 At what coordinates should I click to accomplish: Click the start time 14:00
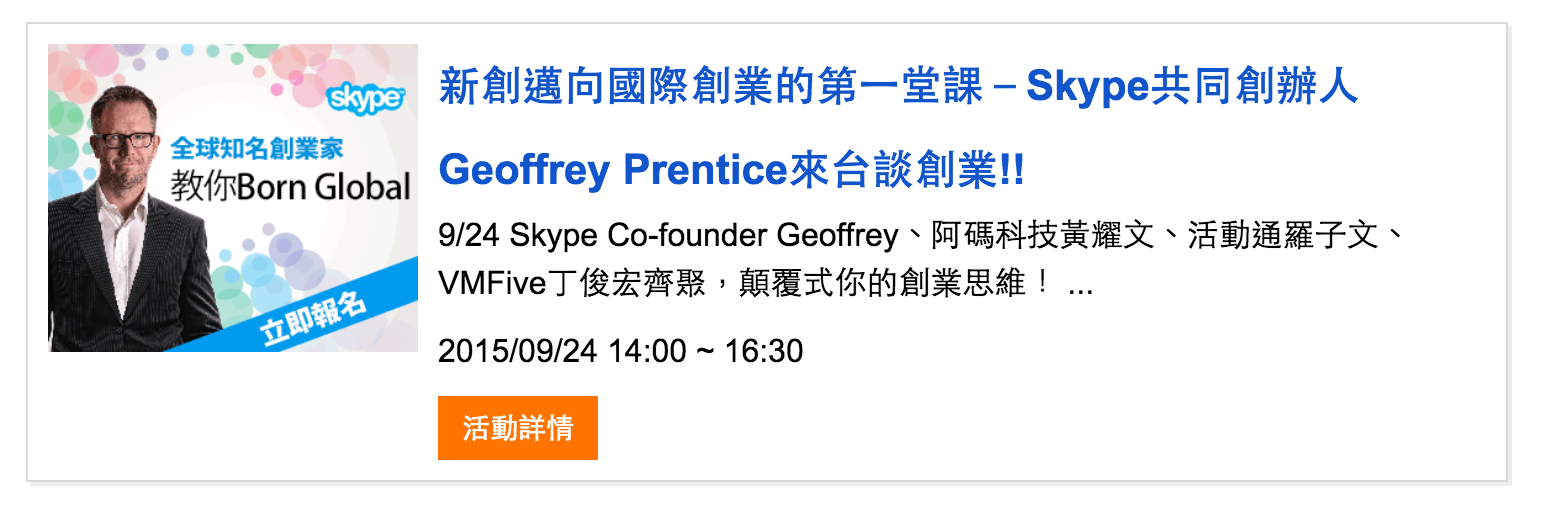[x=646, y=352]
